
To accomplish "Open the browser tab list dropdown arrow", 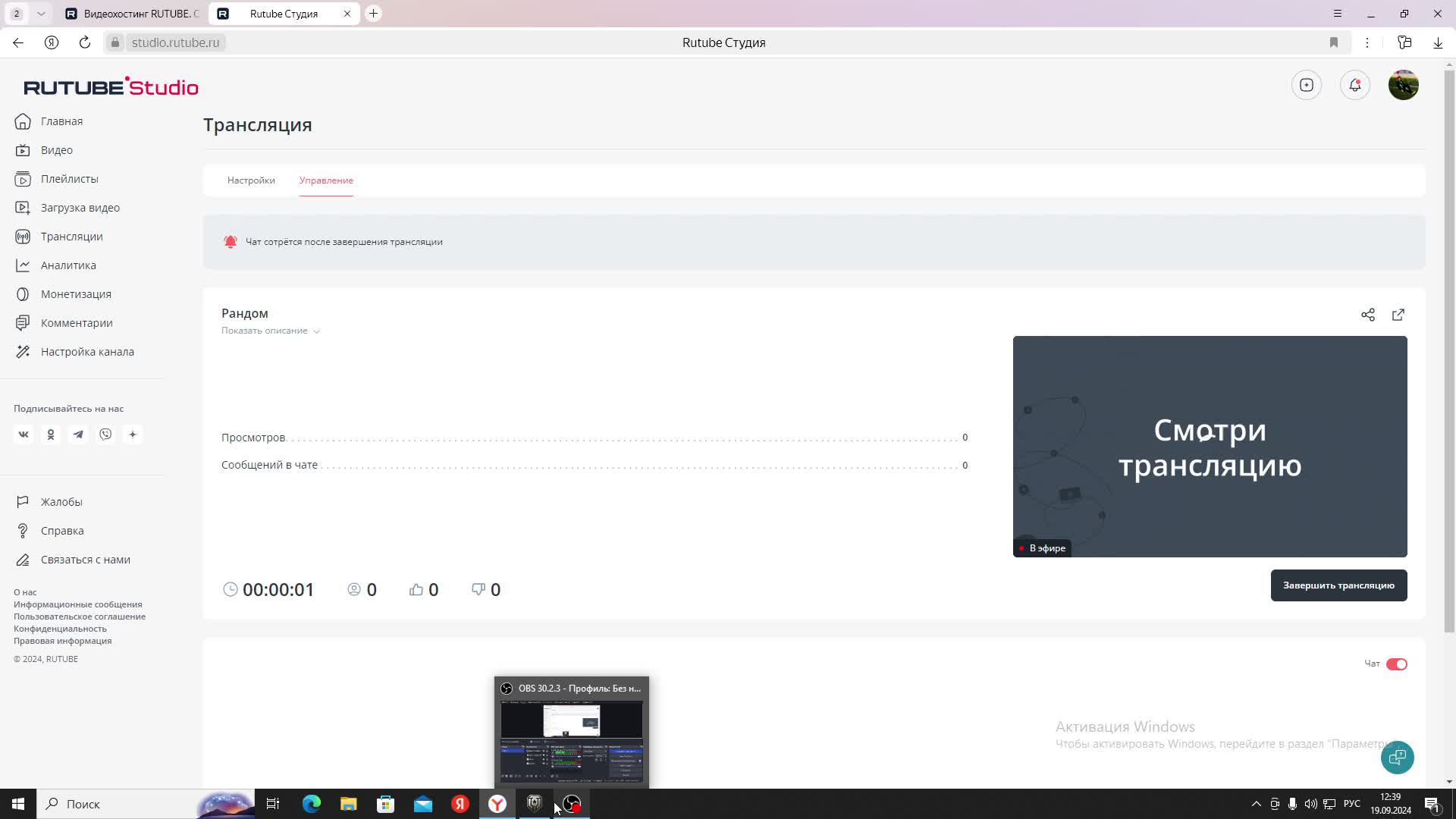I will coord(41,14).
